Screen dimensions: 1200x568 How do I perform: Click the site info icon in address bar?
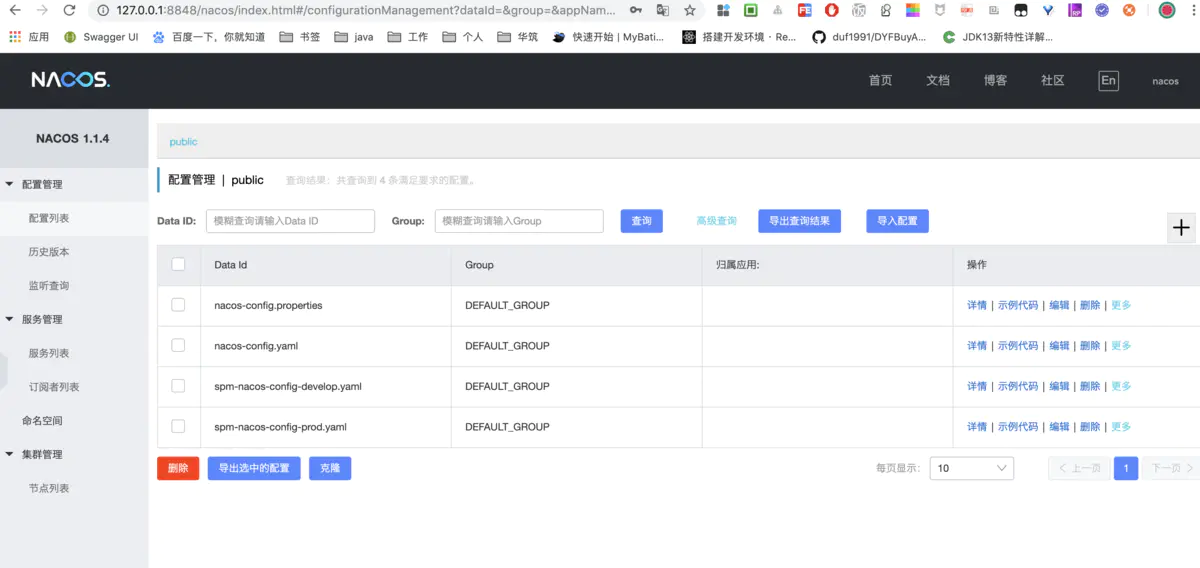103,10
